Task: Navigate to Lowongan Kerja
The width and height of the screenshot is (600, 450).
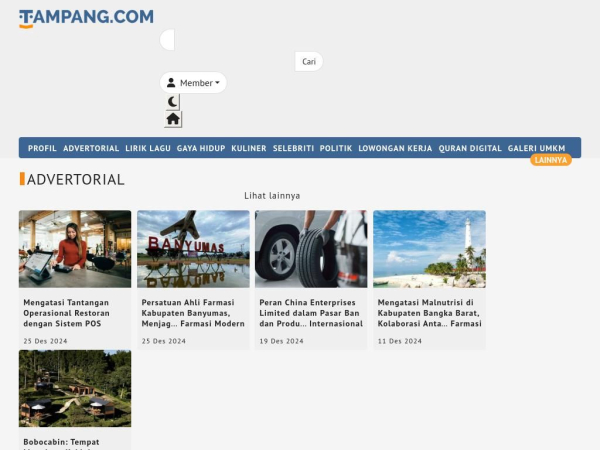Action: 395,148
